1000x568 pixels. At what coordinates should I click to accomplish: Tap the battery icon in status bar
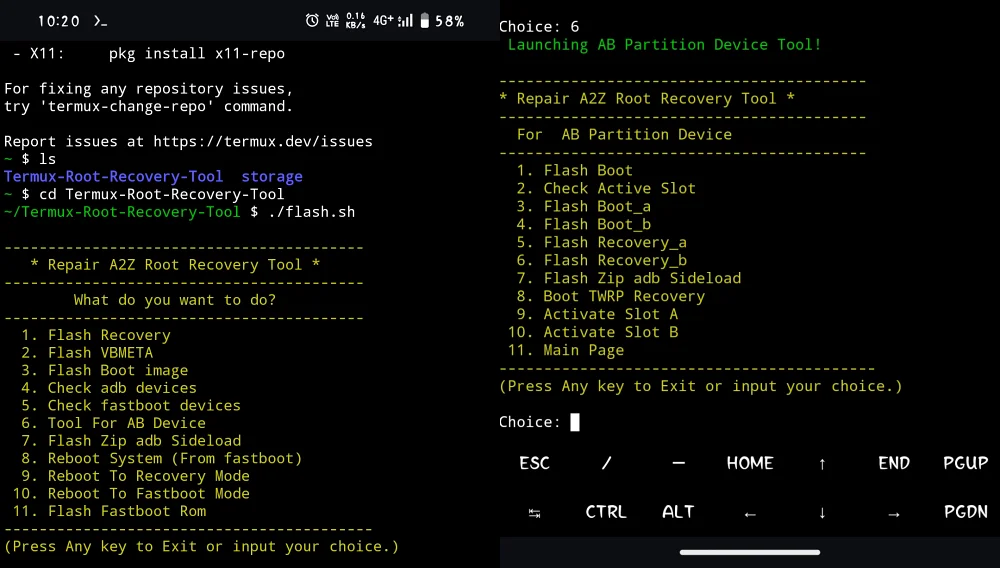pyautogui.click(x=424, y=20)
